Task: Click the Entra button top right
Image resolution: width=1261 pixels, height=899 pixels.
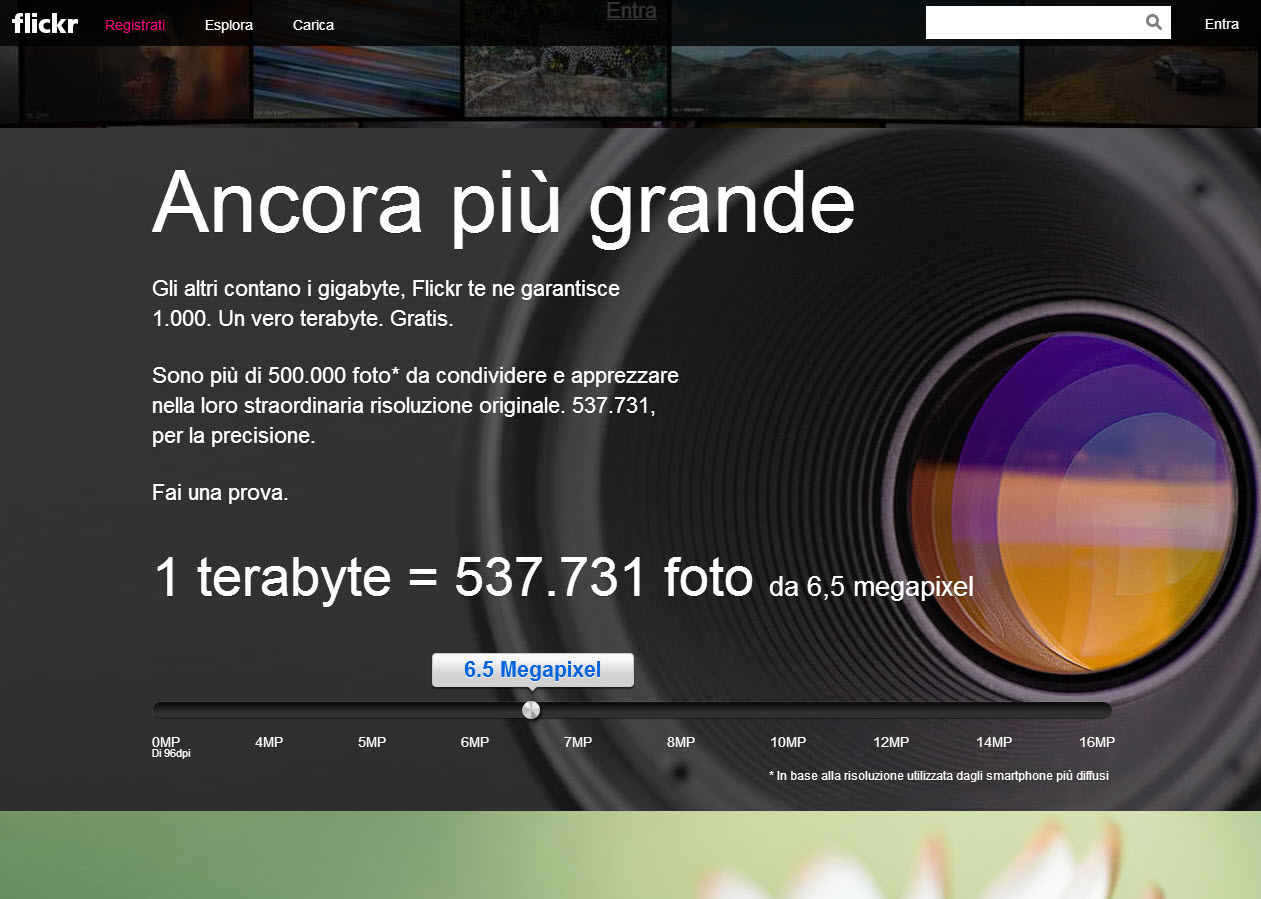Action: coord(1221,23)
